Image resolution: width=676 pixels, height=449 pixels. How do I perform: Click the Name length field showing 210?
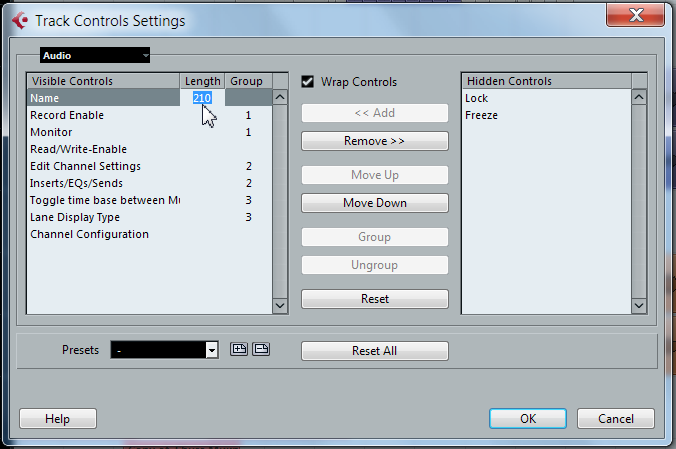[202, 98]
